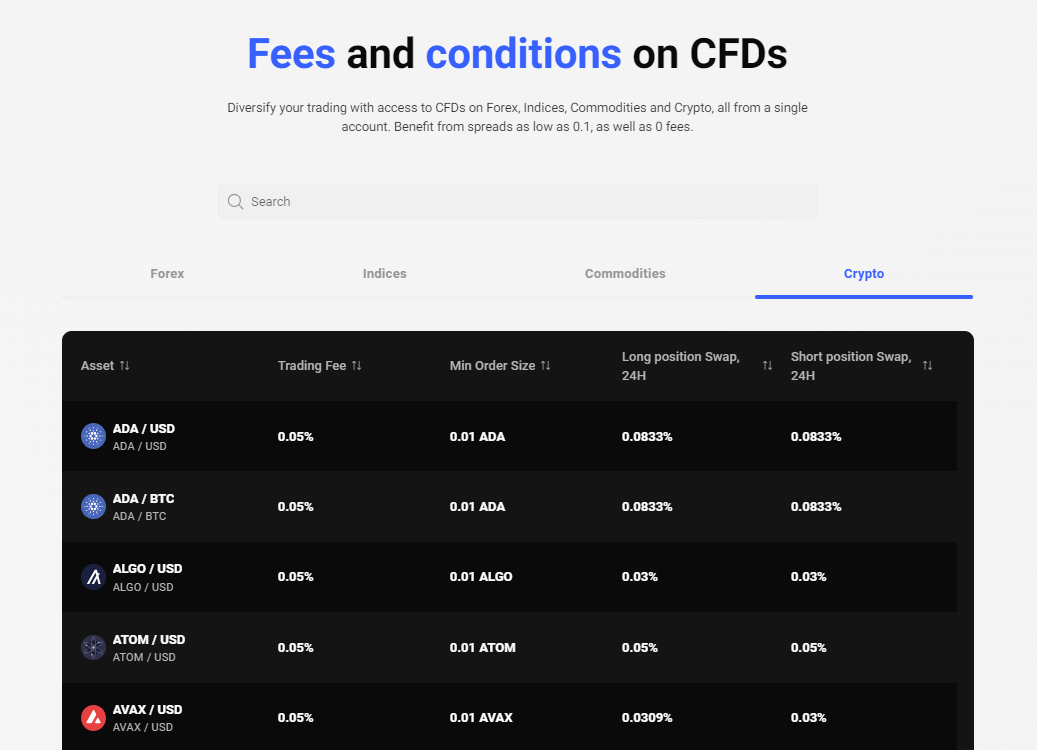Screen dimensions: 1037x750
Task: Click the ATOM / USD Cosmos icon
Action: tap(93, 647)
